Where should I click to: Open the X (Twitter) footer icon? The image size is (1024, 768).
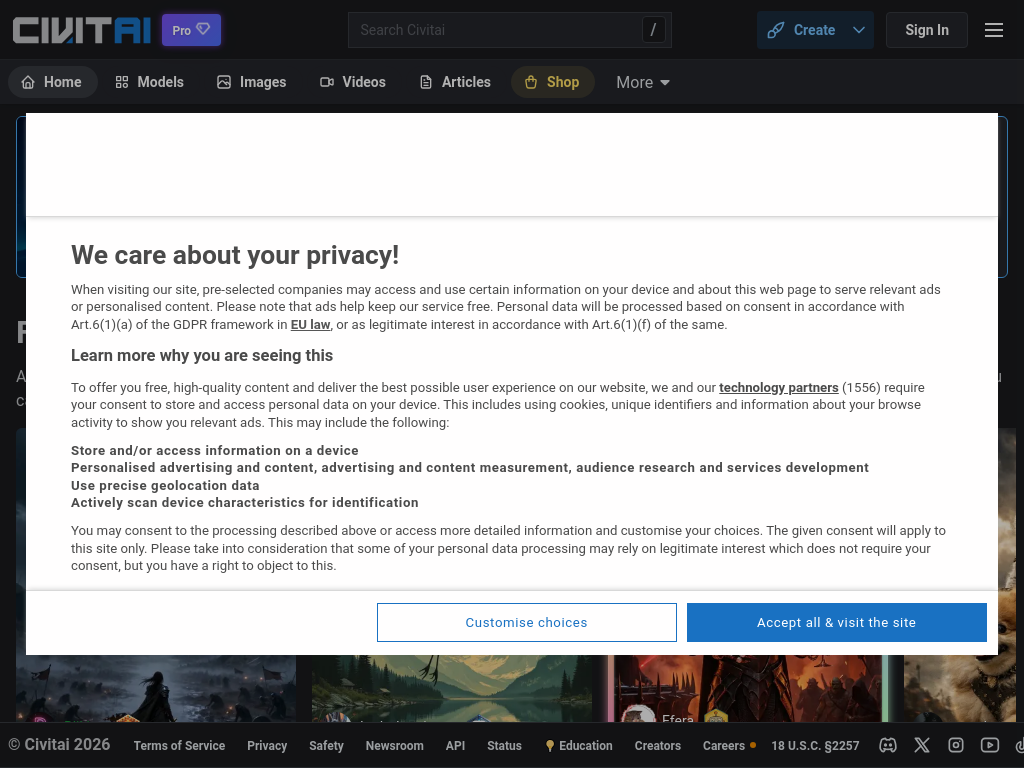pos(922,745)
